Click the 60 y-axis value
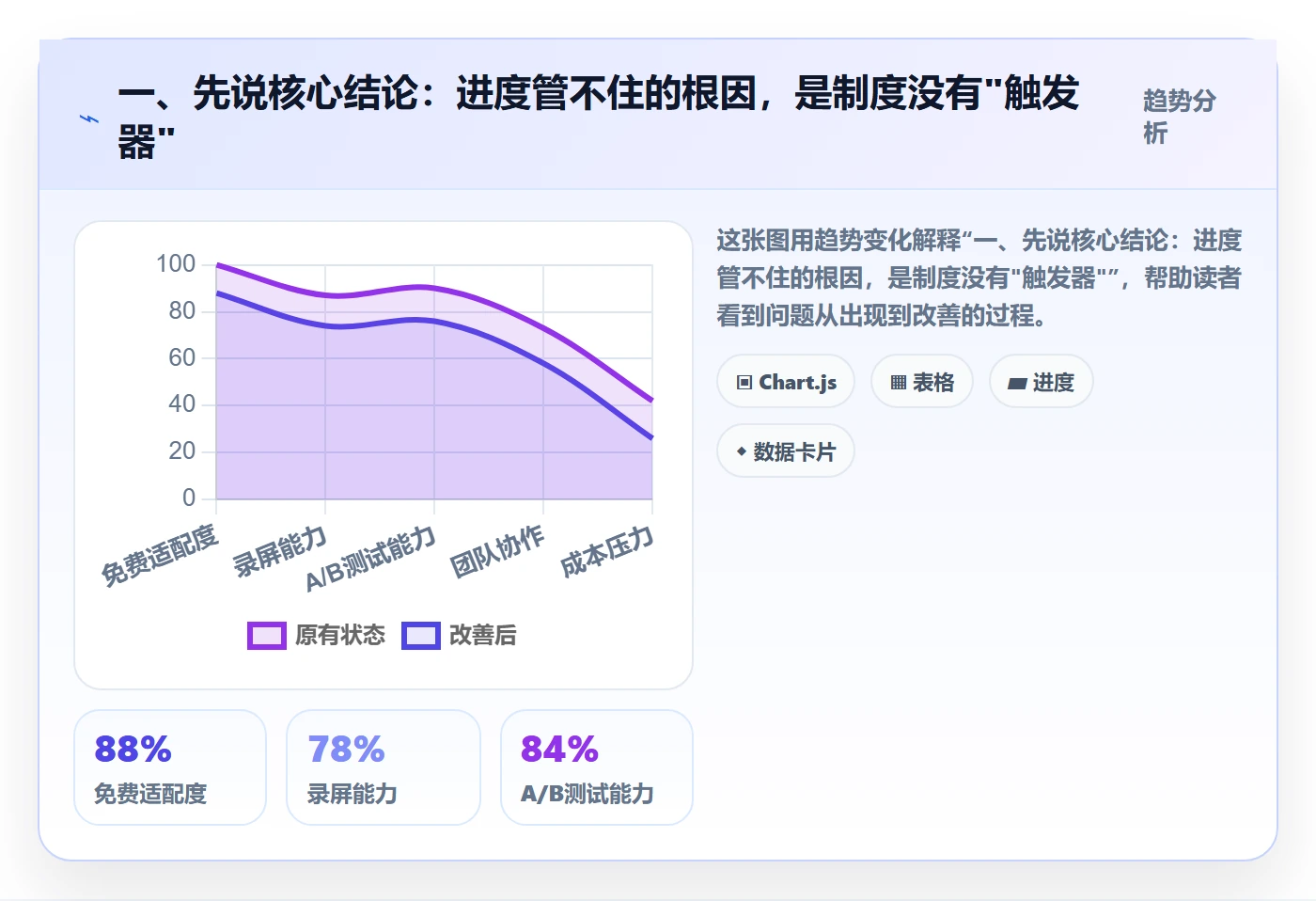Image resolution: width=1316 pixels, height=901 pixels. coord(182,357)
